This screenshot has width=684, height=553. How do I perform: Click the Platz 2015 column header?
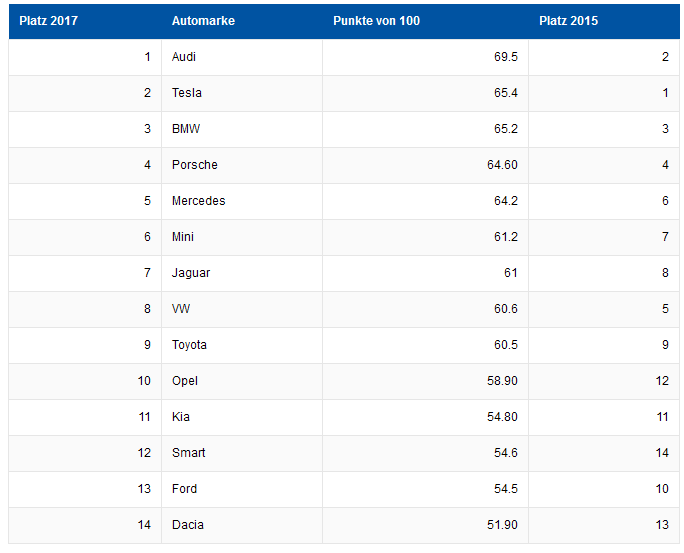(568, 21)
